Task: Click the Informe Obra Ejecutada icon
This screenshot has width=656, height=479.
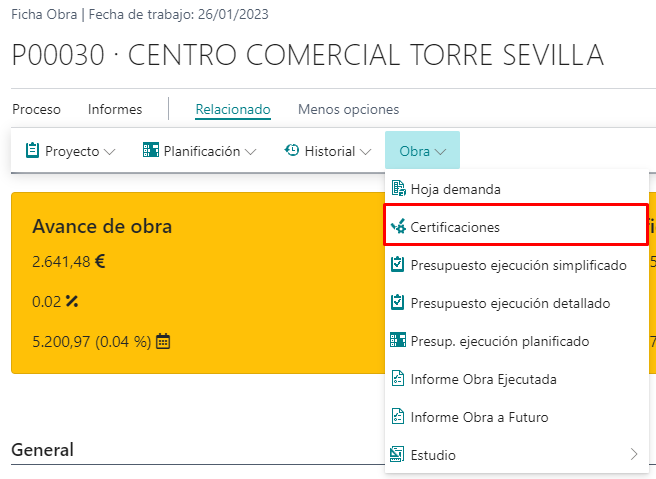Action: coord(397,378)
